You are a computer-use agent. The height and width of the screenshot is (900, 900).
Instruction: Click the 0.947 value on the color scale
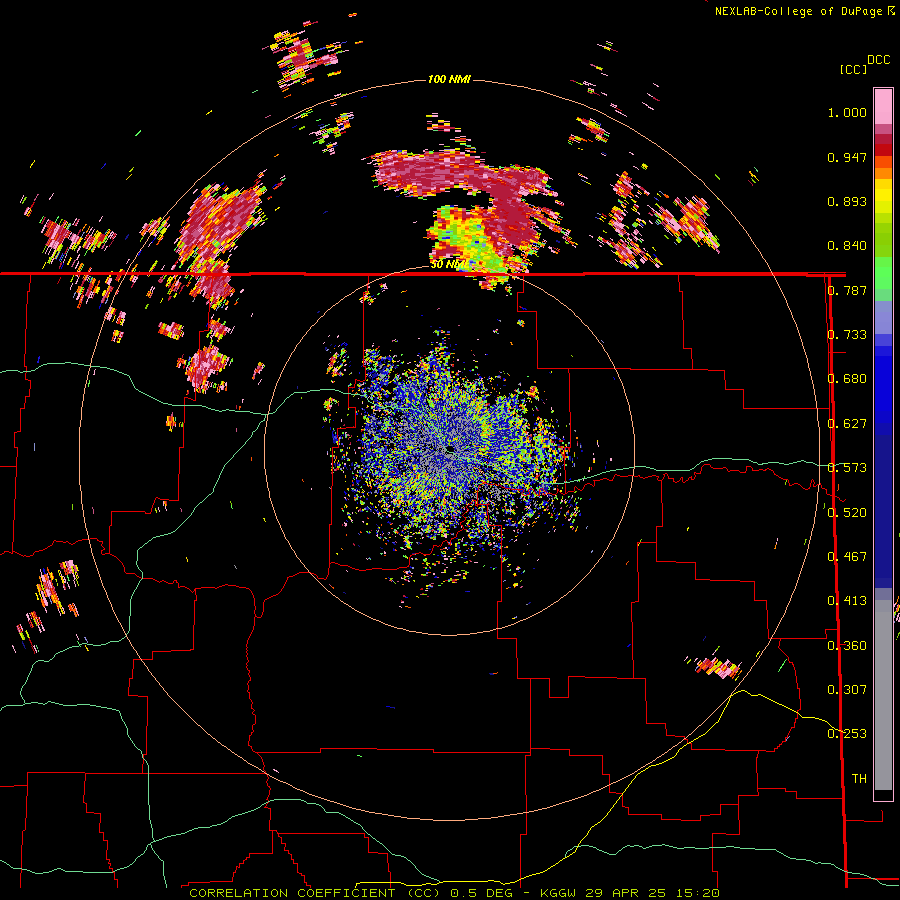[847, 157]
